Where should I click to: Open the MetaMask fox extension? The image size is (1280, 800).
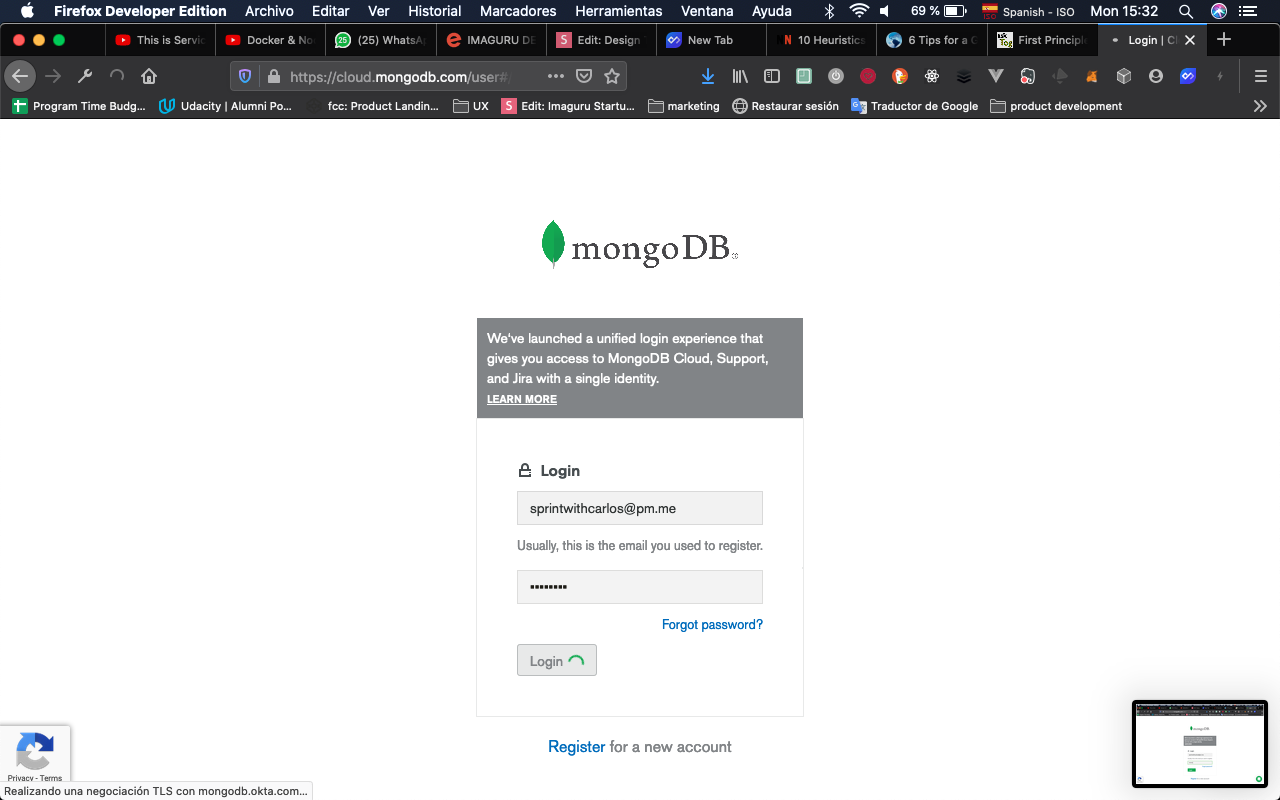1092,76
